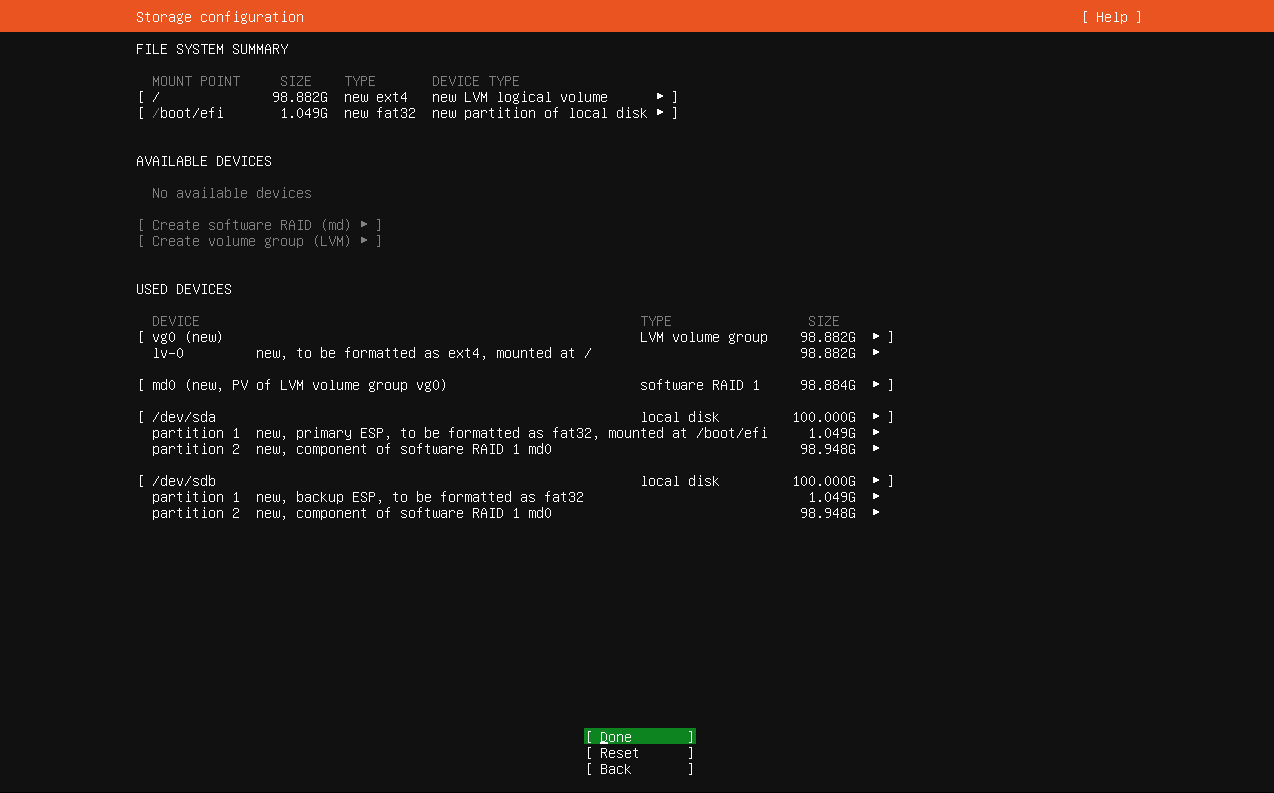The width and height of the screenshot is (1274, 793).
Task: Open sda partition 1 primary ESP arrow
Action: [876, 433]
